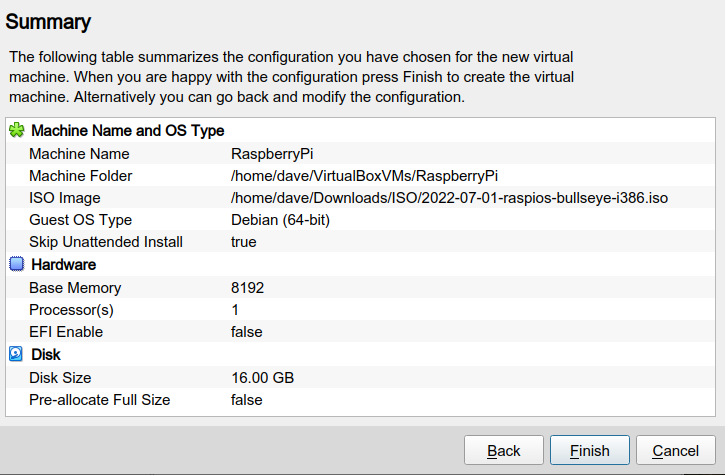
Task: Click the 8192 base memory value
Action: click(x=247, y=288)
